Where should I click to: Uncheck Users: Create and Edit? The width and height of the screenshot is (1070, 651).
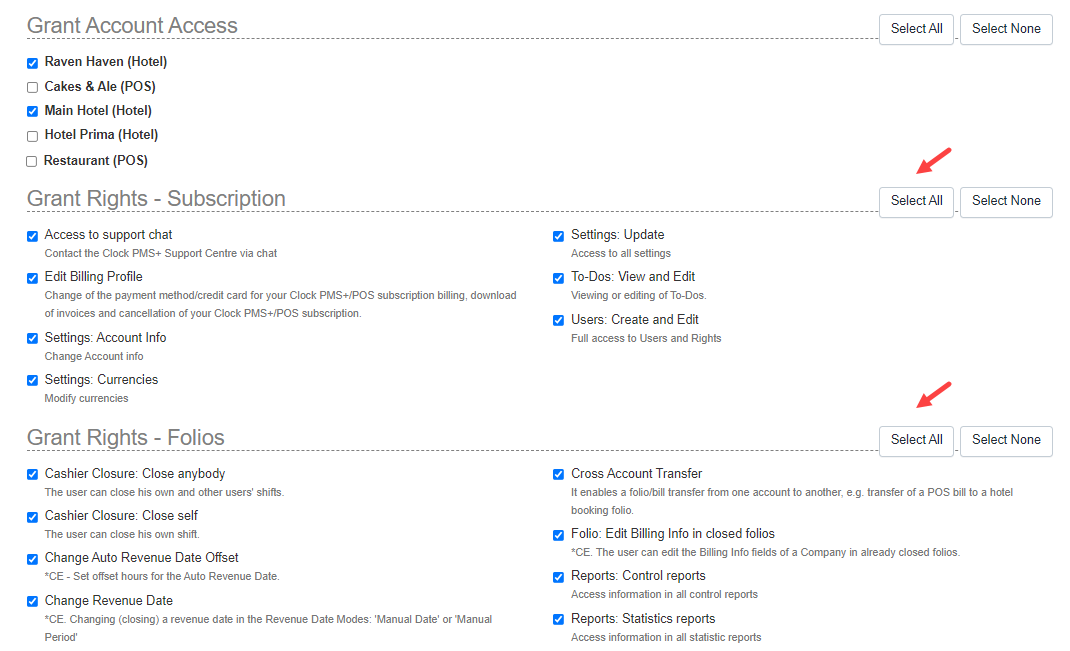coord(558,320)
